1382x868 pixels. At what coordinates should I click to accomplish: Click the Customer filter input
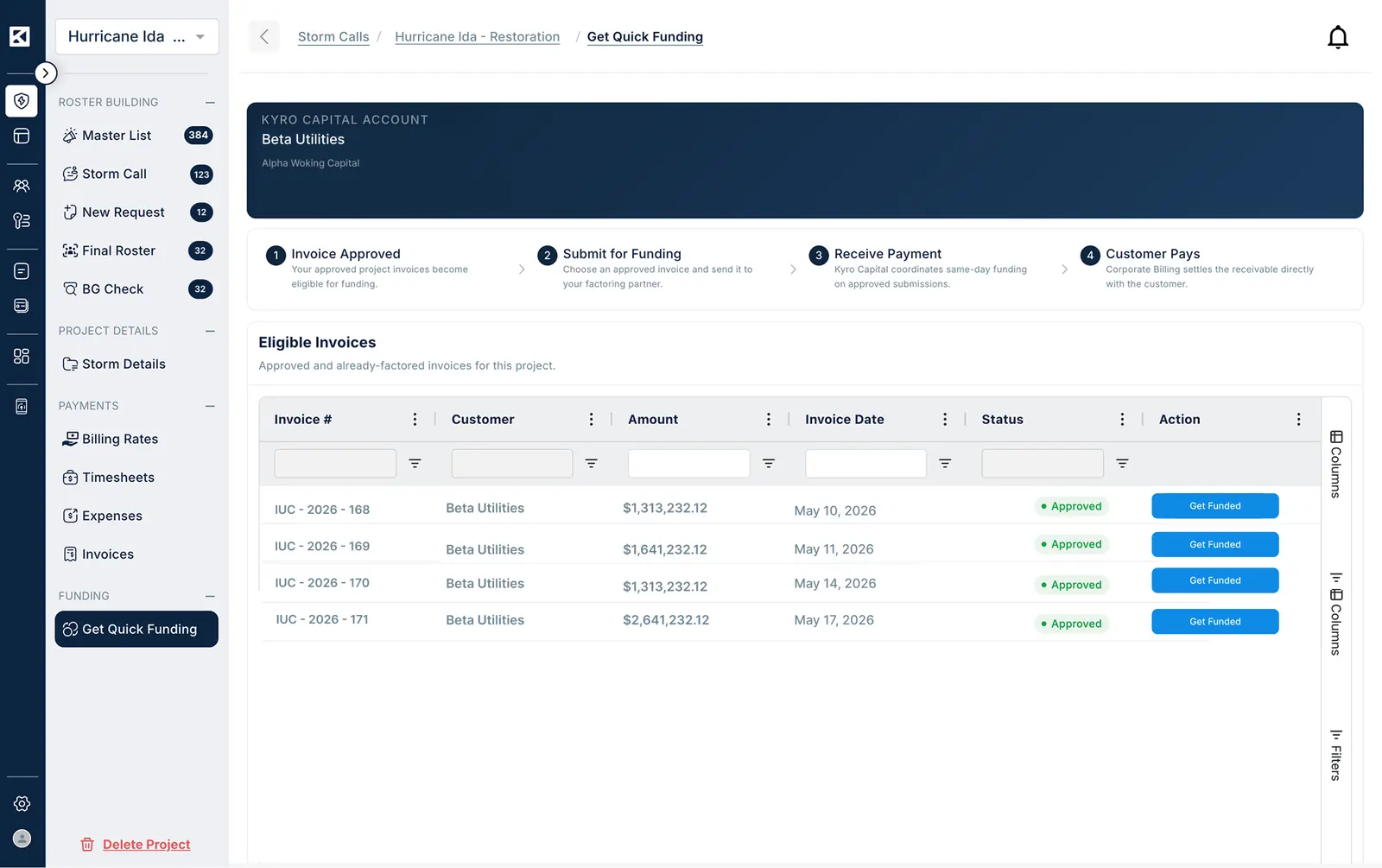click(512, 464)
